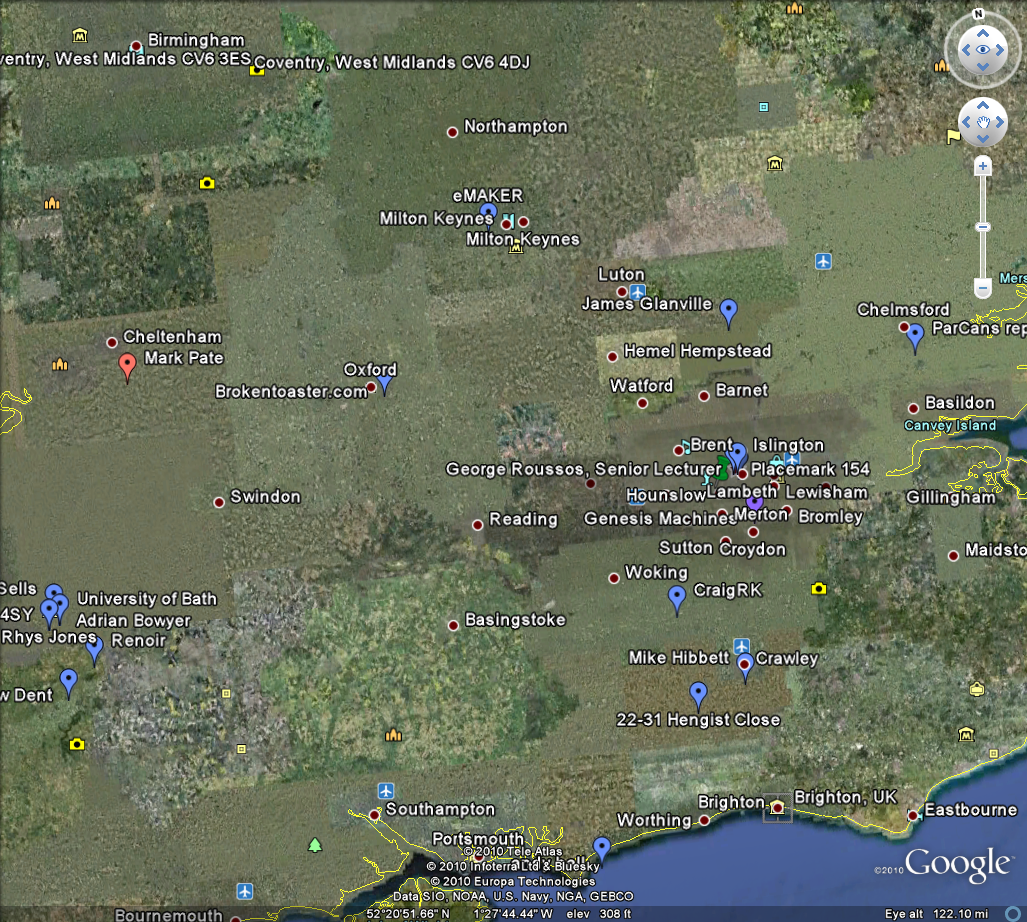
Task: Click the museum icon left of Birmingham
Action: click(80, 35)
